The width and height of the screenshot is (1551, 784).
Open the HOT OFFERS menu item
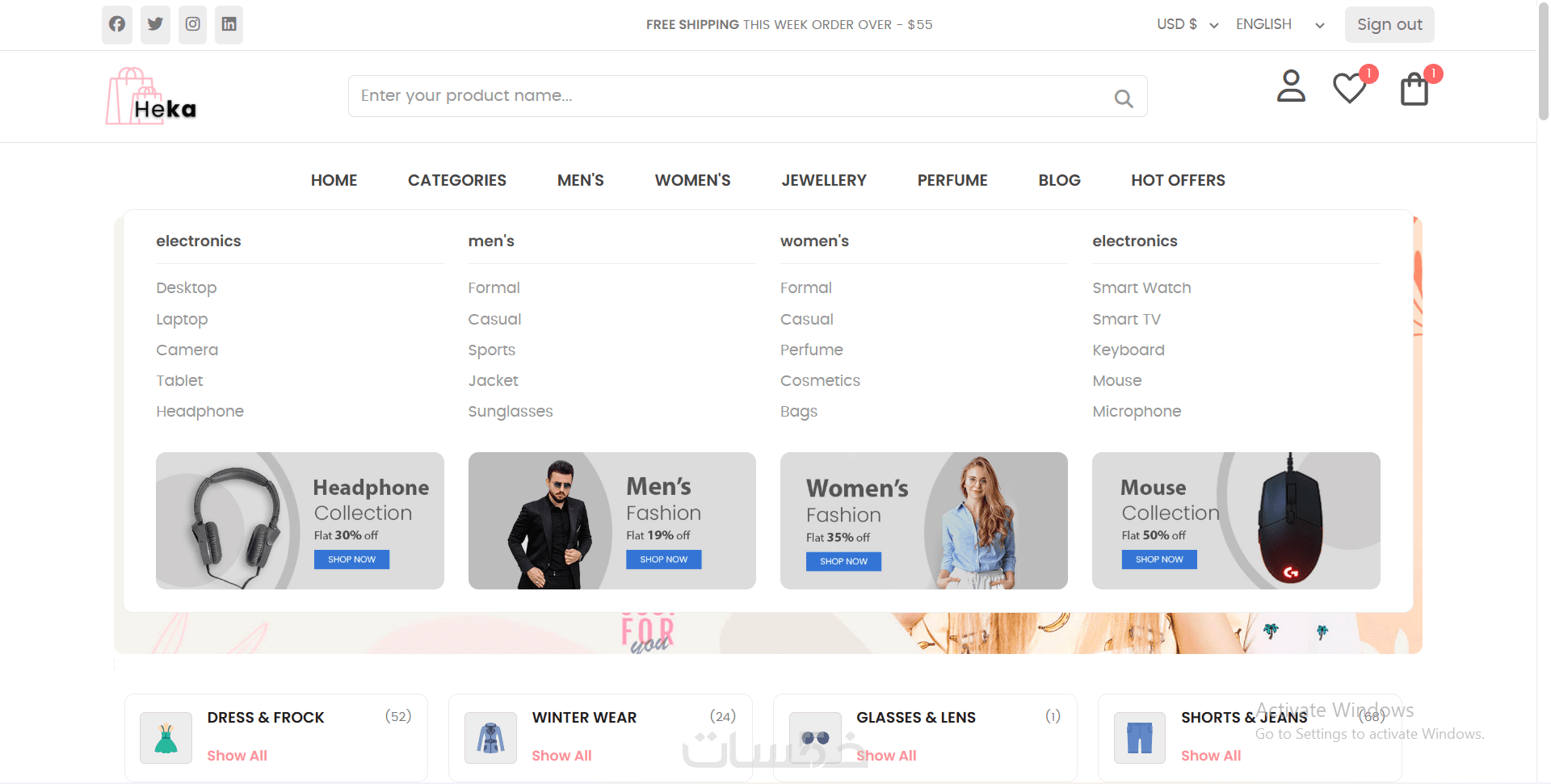coord(1178,180)
